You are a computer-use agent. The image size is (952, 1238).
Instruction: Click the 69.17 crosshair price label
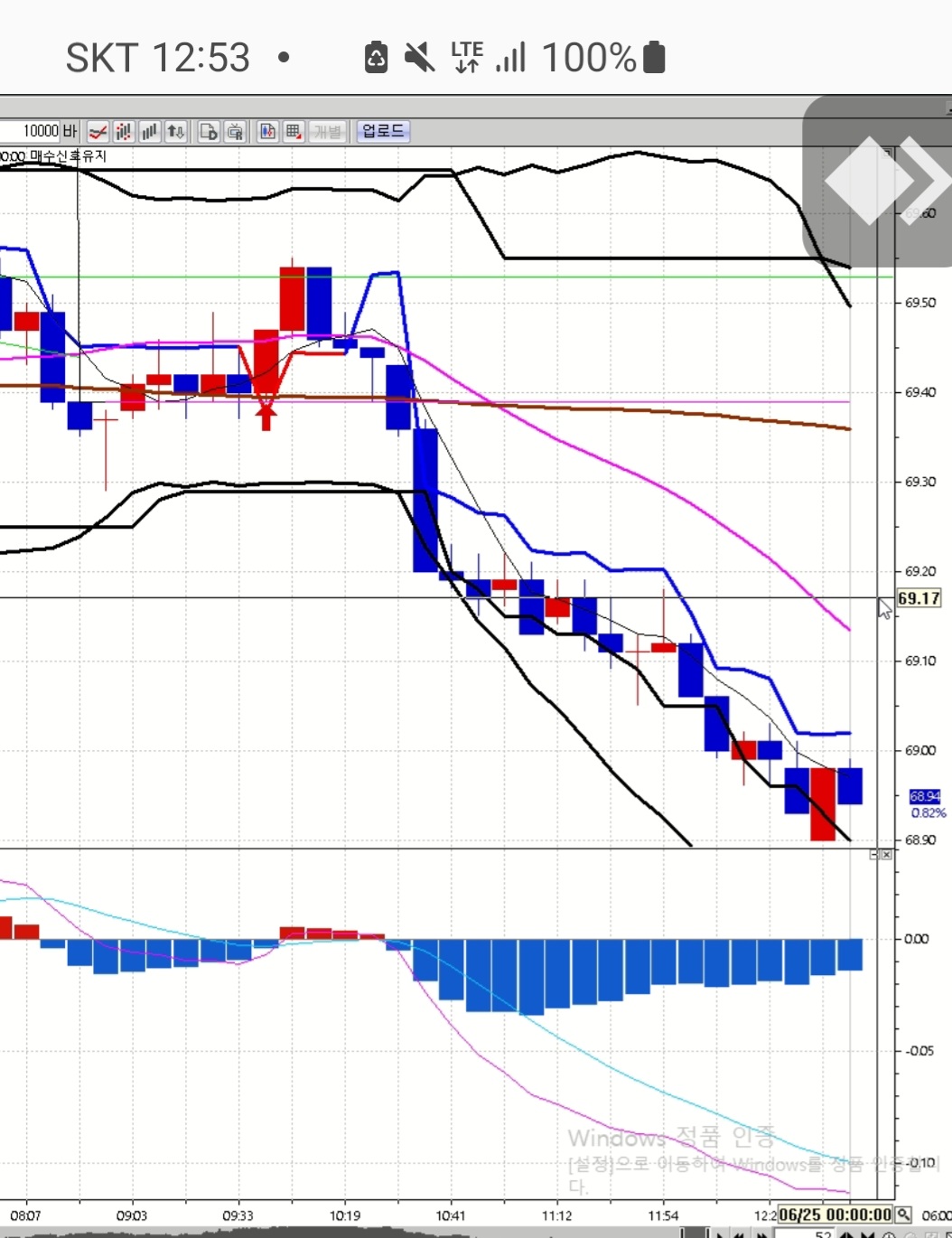[919, 598]
